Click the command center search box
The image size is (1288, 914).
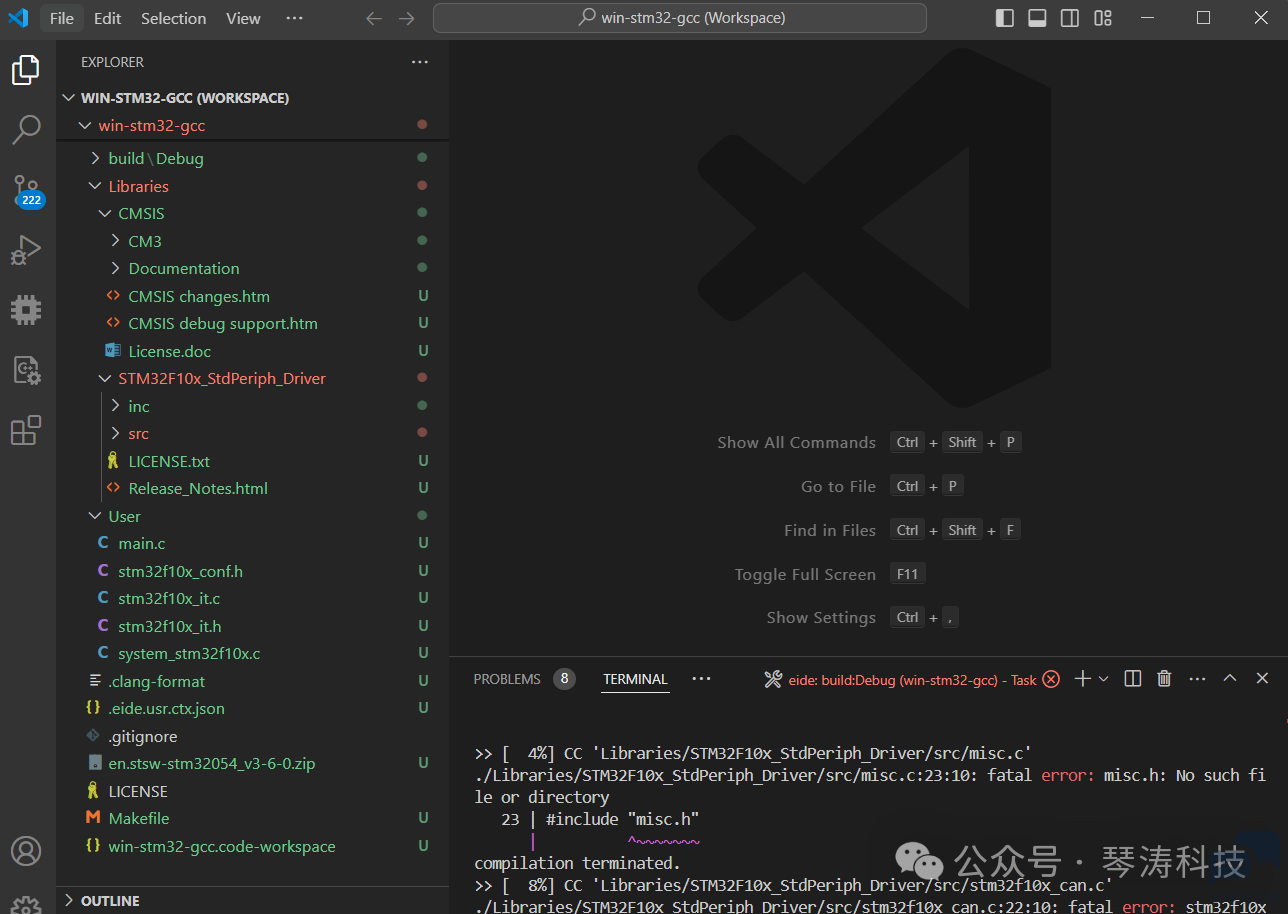click(x=680, y=18)
